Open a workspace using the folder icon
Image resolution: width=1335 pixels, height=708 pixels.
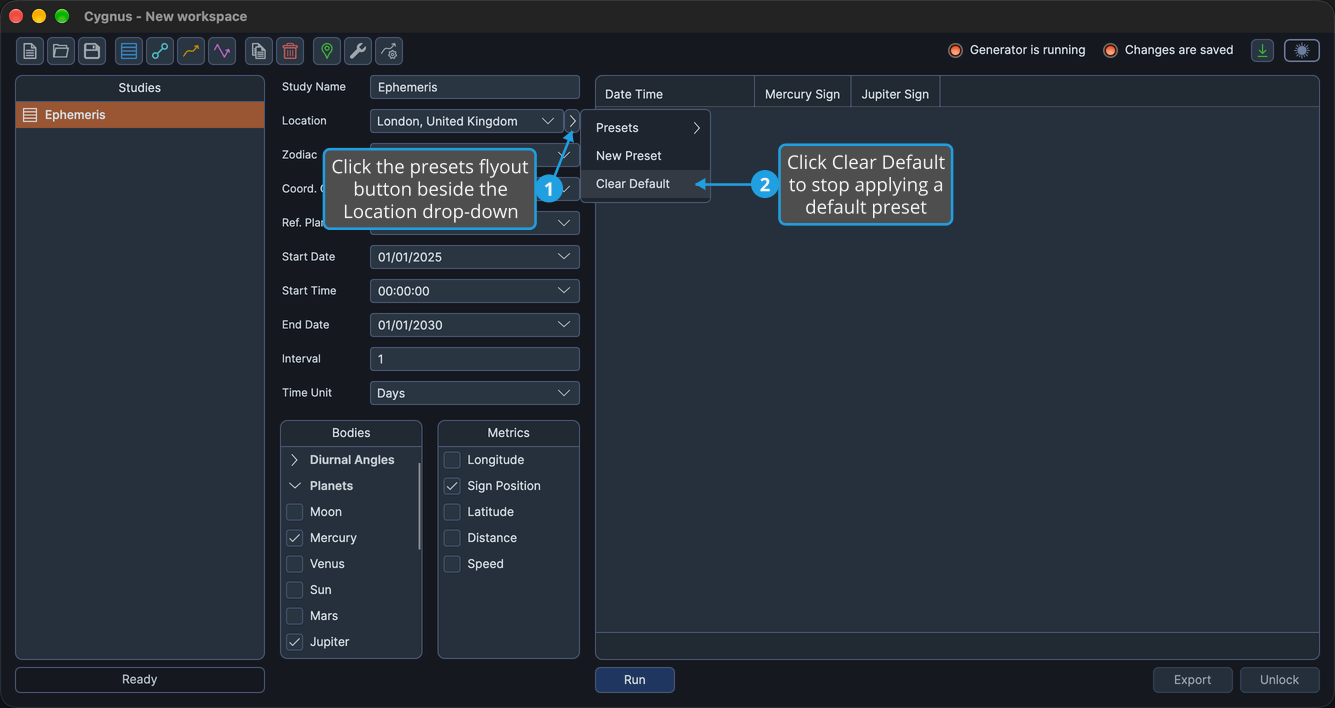(x=61, y=51)
